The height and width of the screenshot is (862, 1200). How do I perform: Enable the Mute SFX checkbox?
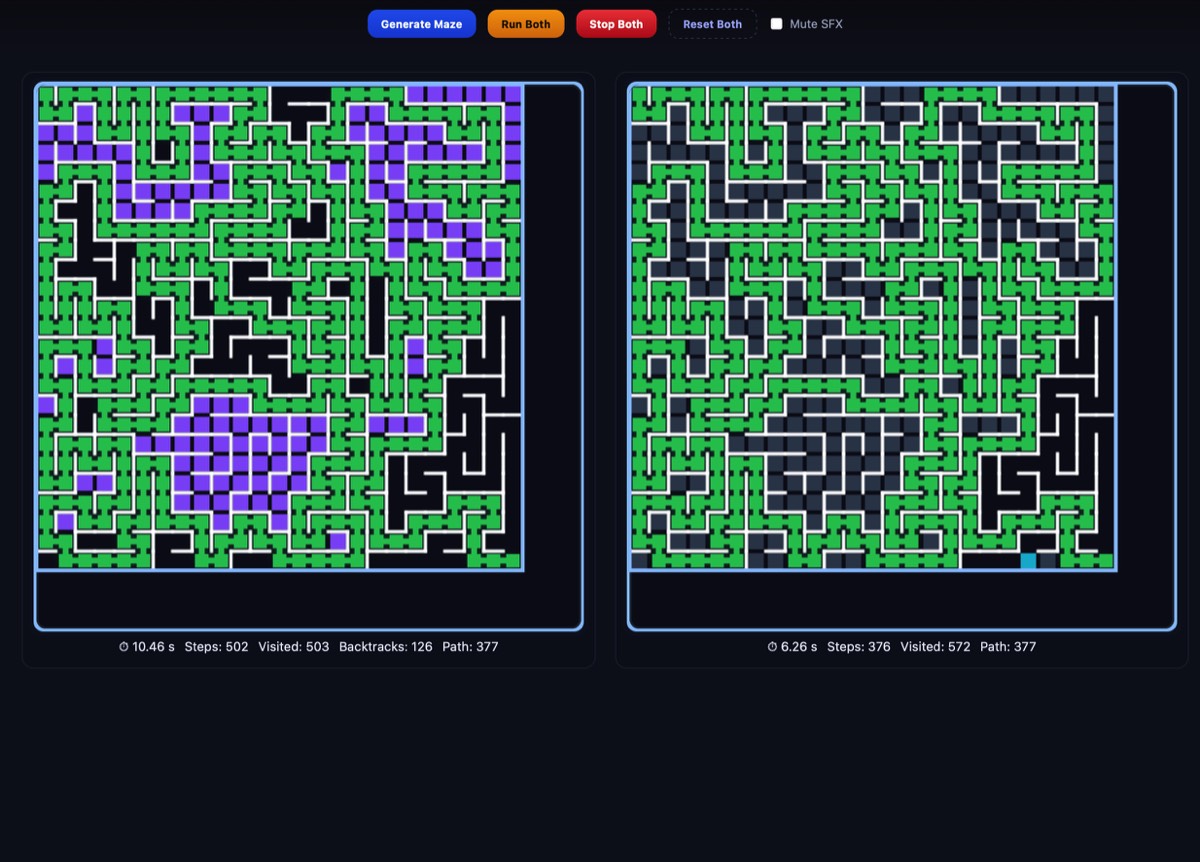[x=776, y=24]
